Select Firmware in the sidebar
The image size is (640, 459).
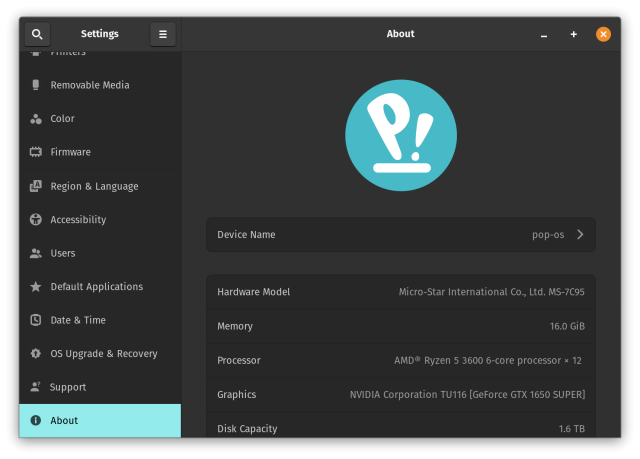(100, 152)
